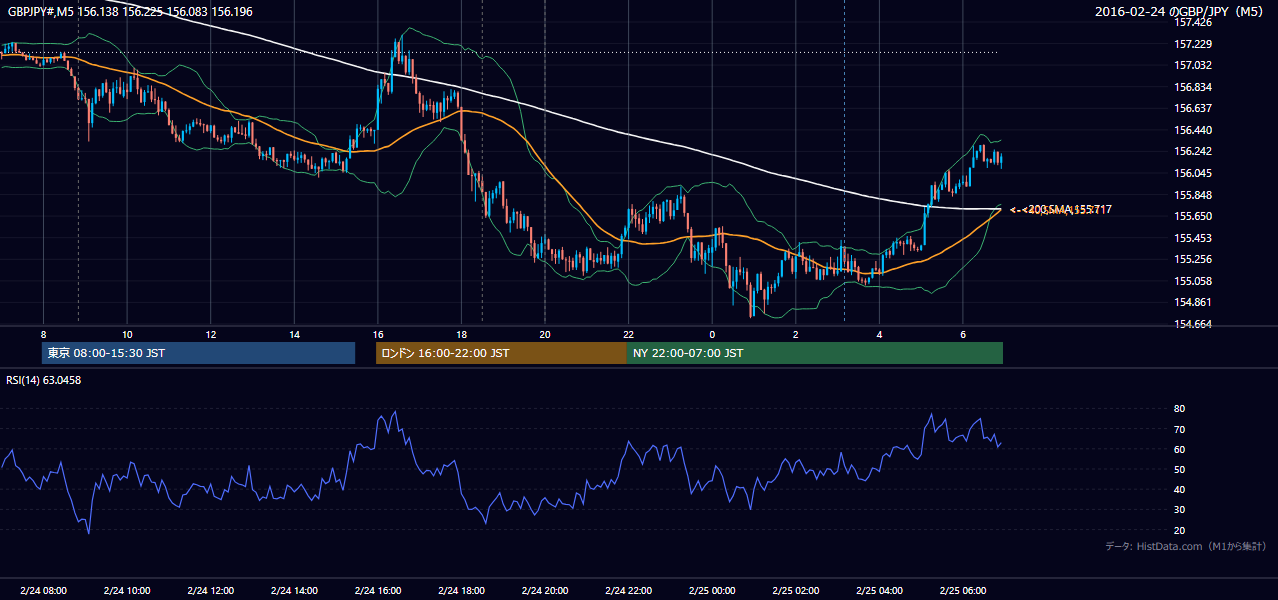Viewport: 1278px width, 600px height.
Task: Click the 2/24 10:00 time label
Action: click(x=127, y=591)
